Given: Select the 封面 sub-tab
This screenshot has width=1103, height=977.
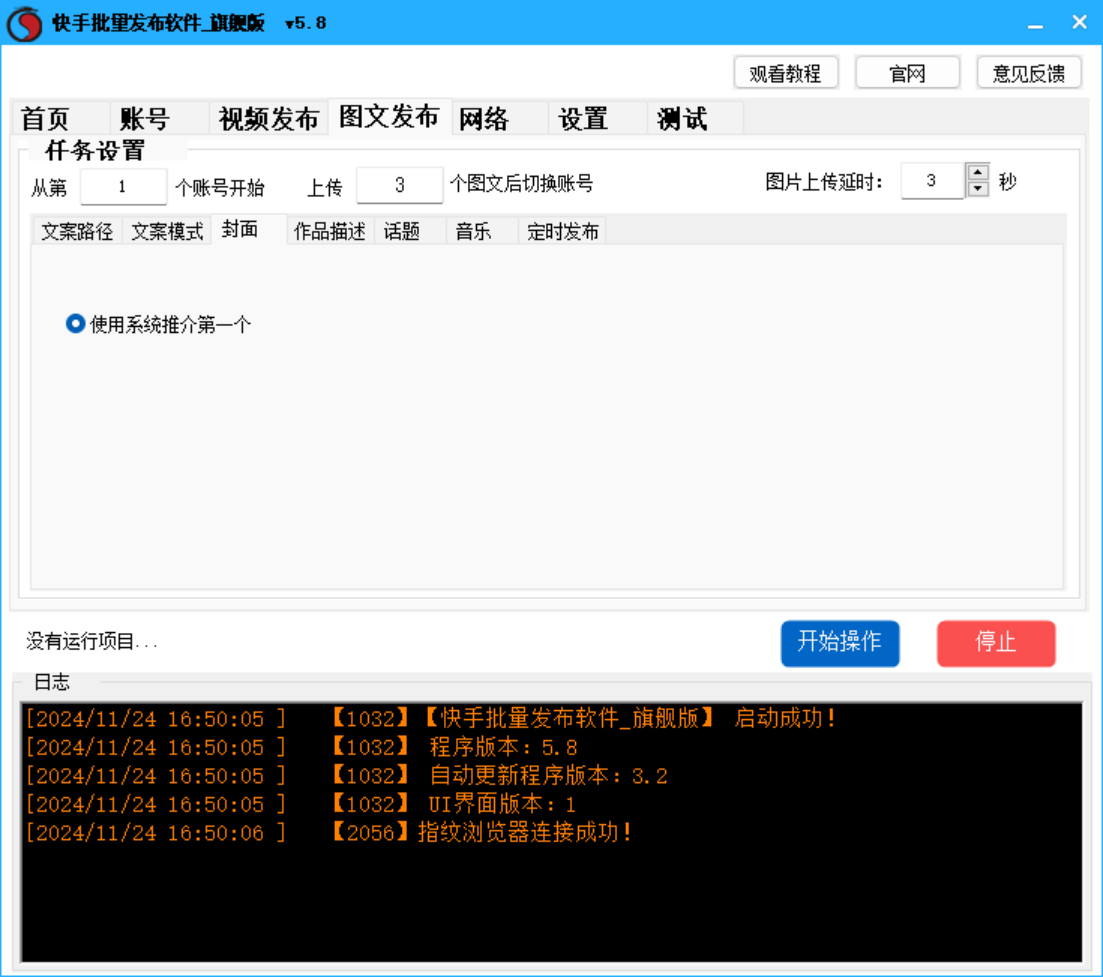Looking at the screenshot, I should 248,229.
